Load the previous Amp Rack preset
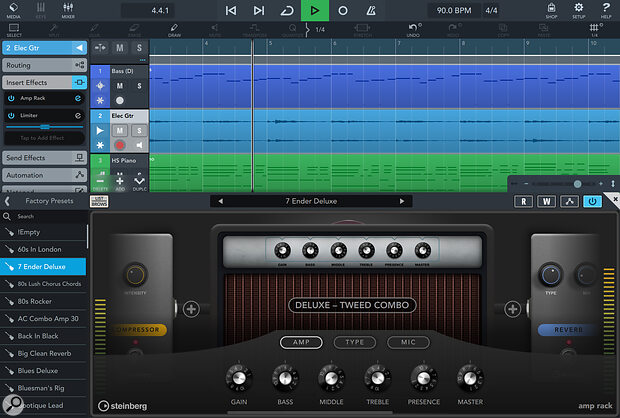 click(x=221, y=201)
